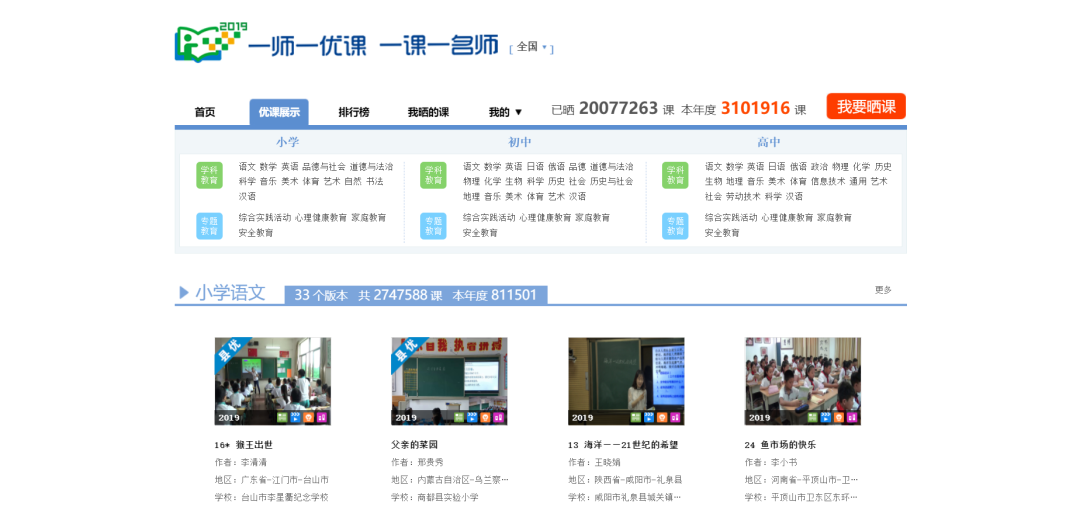Click green icon on 猴王出世 thumbnail
This screenshot has width=1080, height=510.
click(x=282, y=417)
